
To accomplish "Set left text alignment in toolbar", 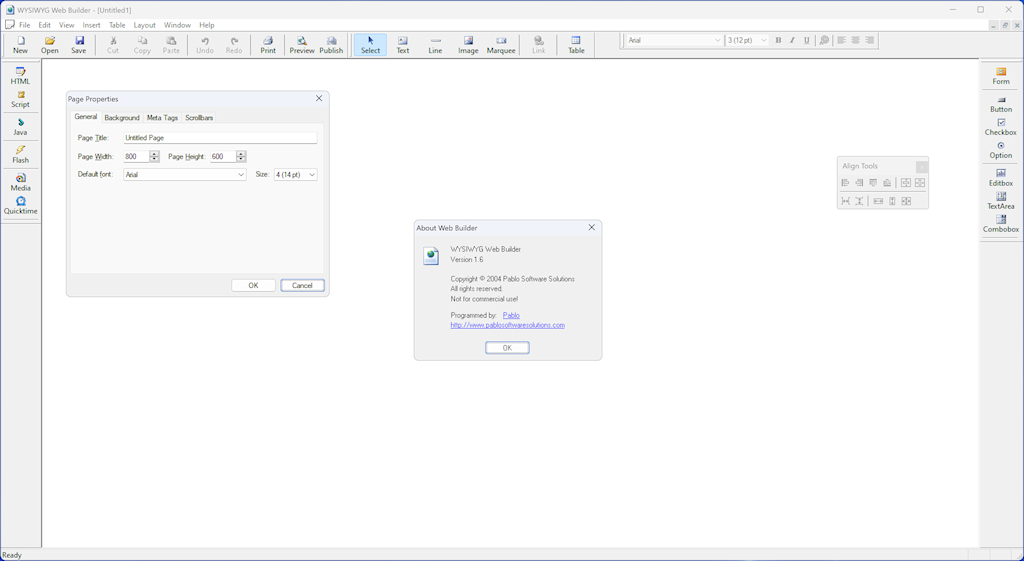I will [841, 40].
